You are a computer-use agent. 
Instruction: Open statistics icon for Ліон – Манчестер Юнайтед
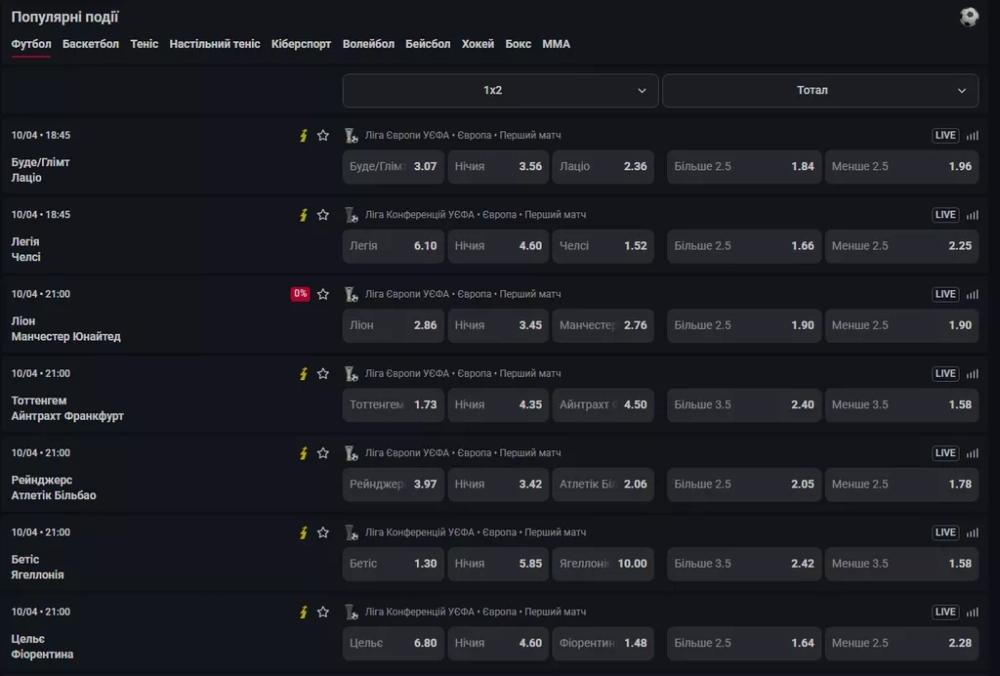pos(972,294)
